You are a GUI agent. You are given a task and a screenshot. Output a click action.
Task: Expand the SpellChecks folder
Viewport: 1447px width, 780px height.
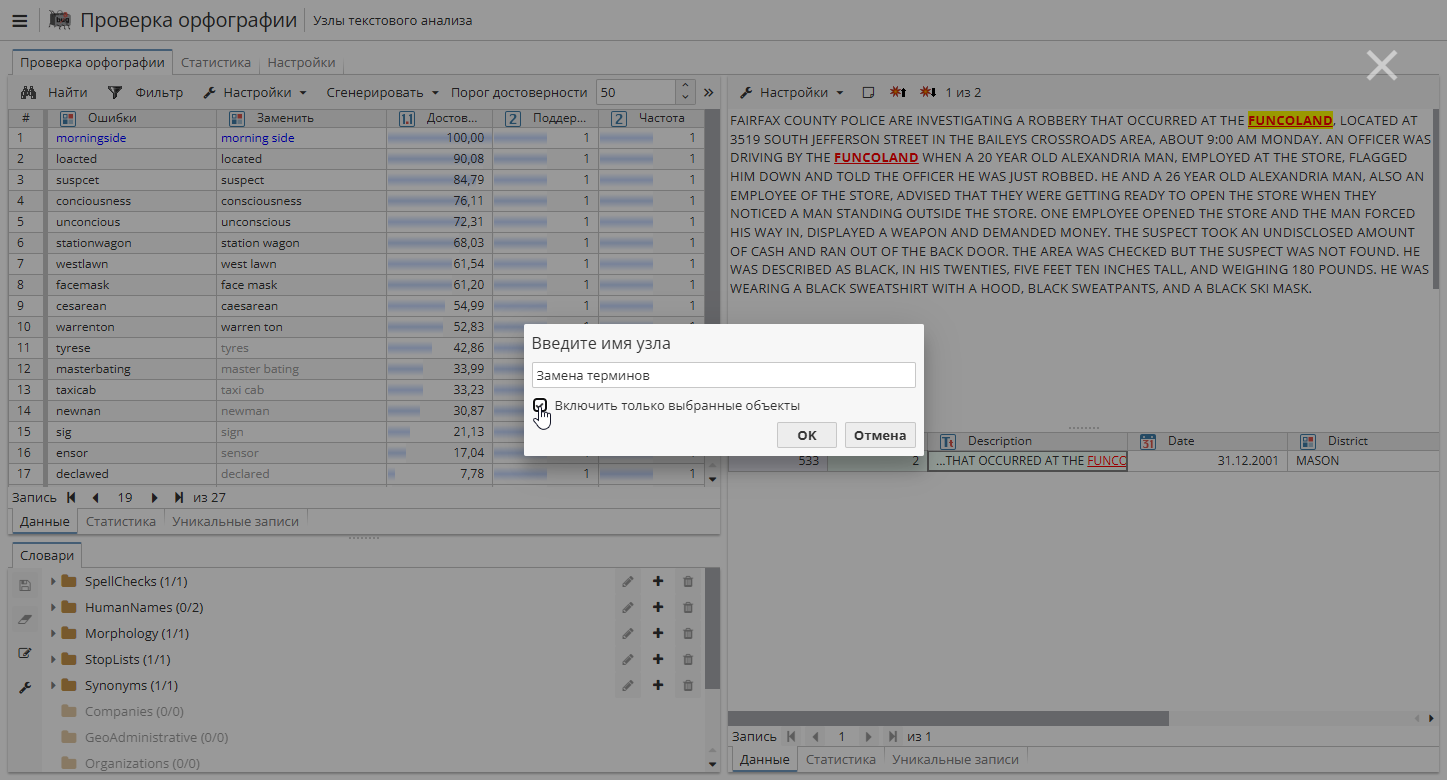53,581
